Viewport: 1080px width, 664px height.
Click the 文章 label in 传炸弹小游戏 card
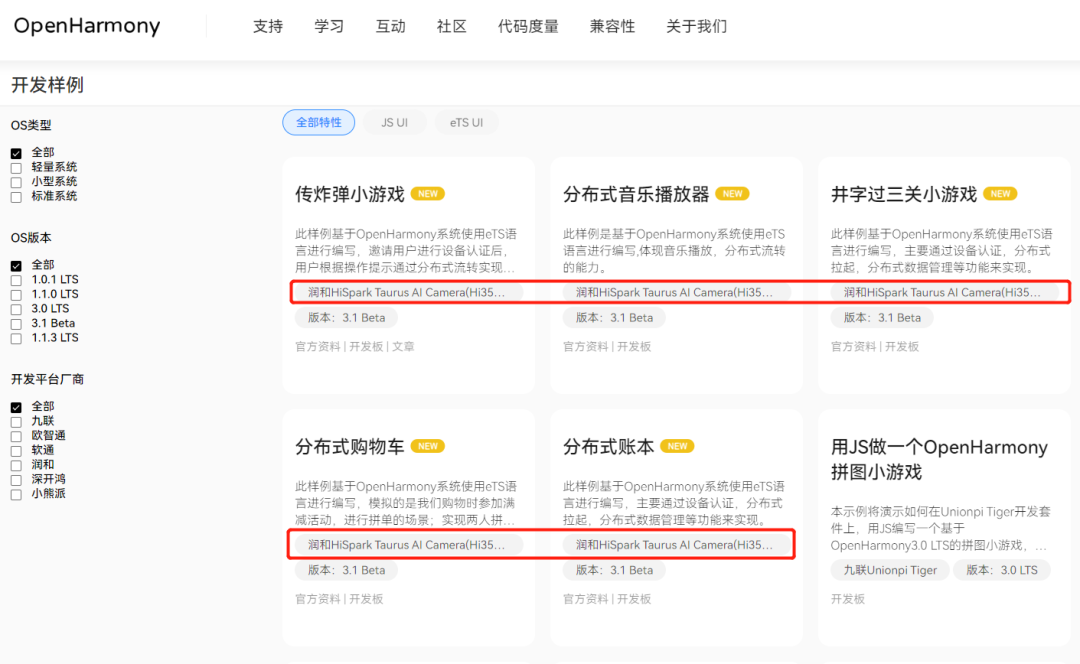pyautogui.click(x=404, y=346)
